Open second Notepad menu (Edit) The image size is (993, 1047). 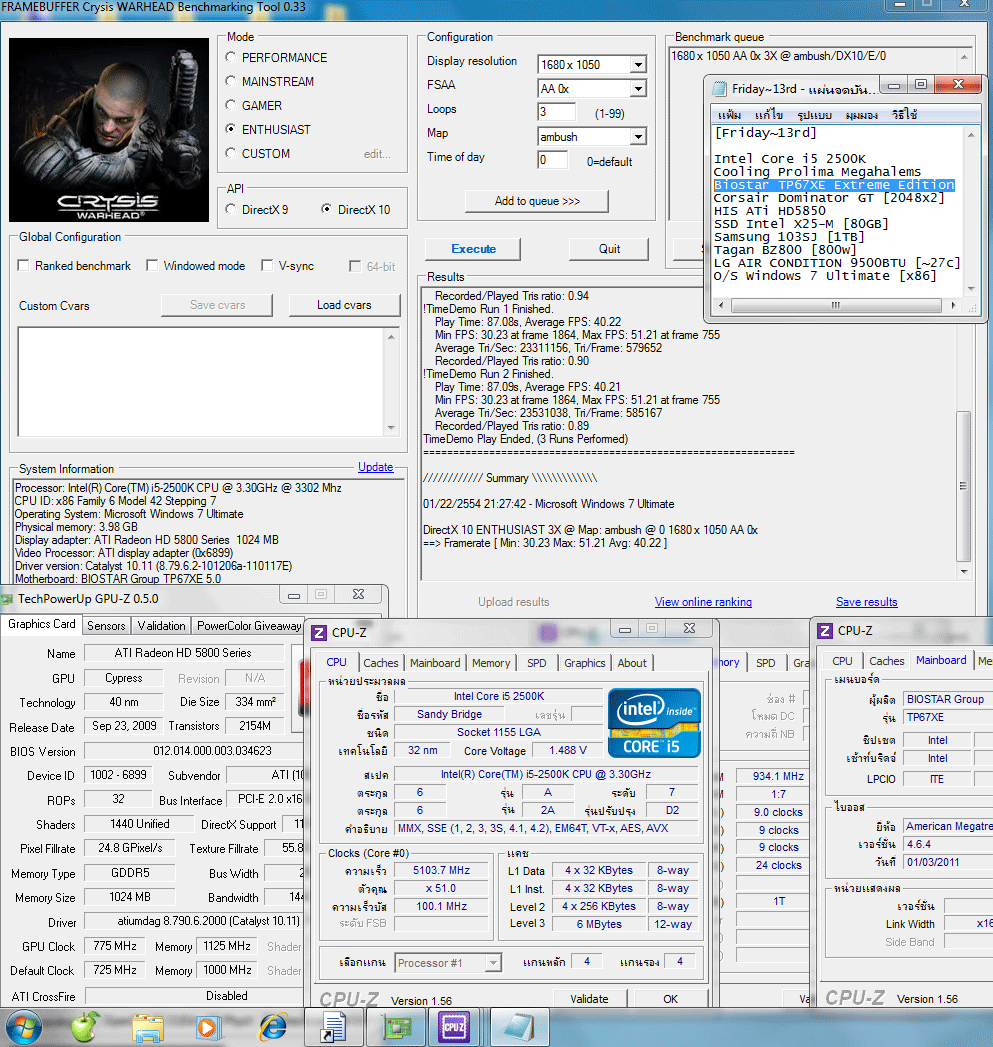pyautogui.click(x=769, y=115)
